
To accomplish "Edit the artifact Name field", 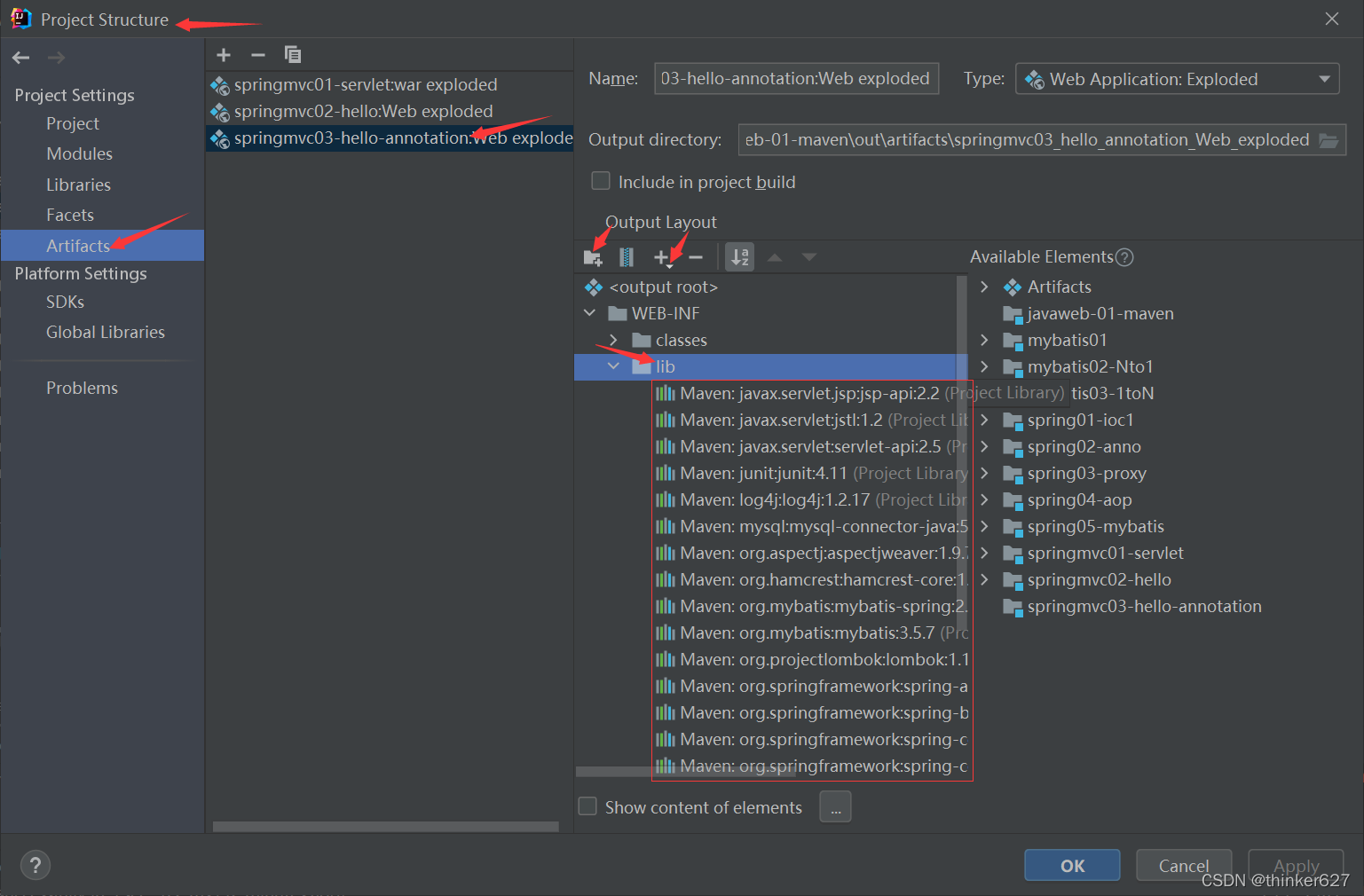I will (796, 79).
